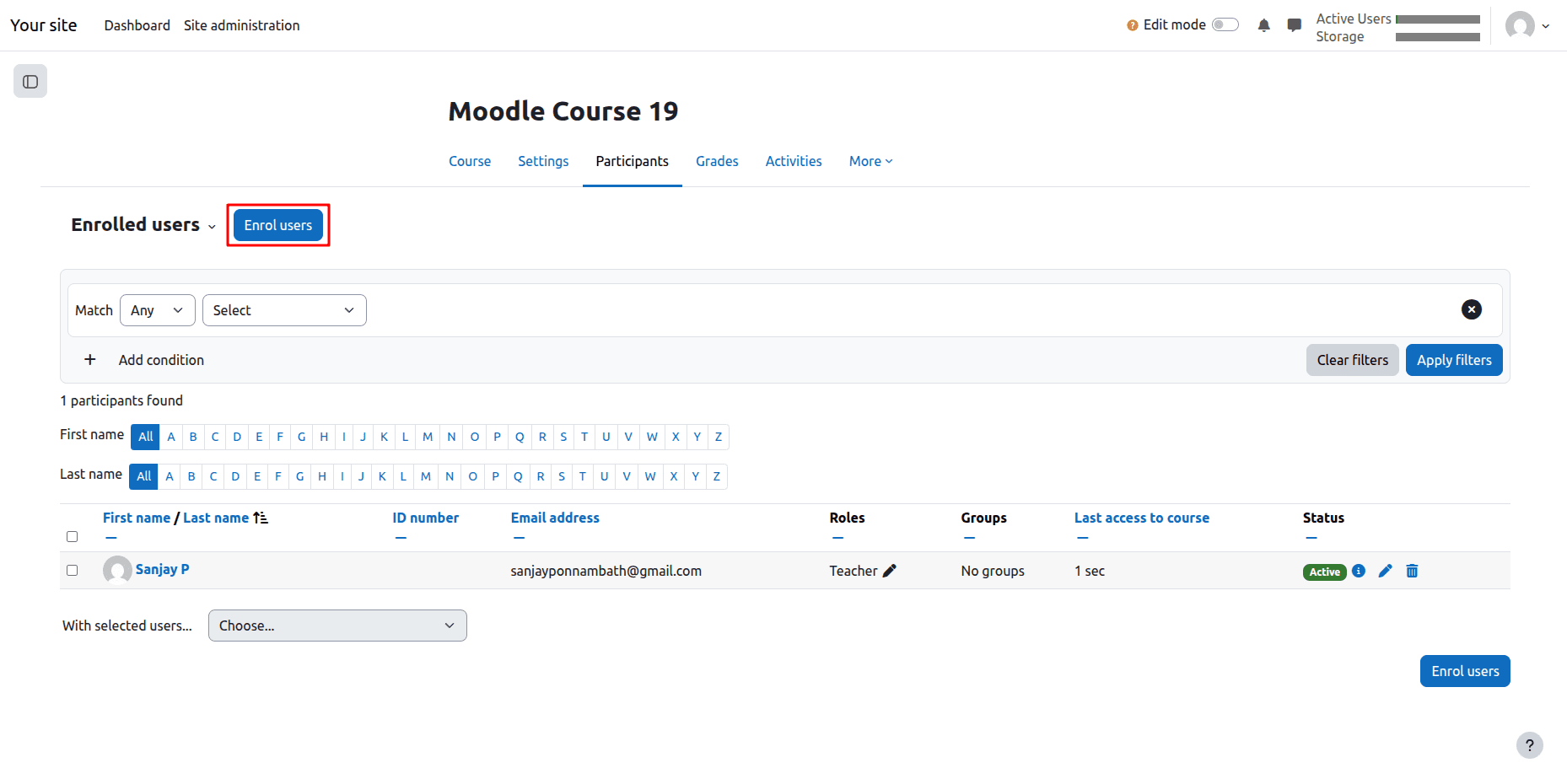Click the Active Users usage bar
Screen dimensions: 1567x784
pyautogui.click(x=1438, y=19)
